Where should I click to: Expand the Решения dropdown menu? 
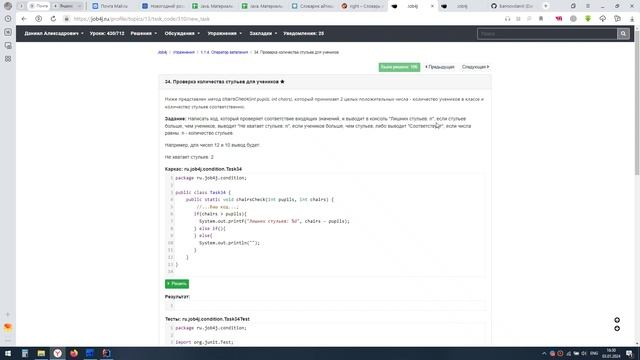point(144,33)
